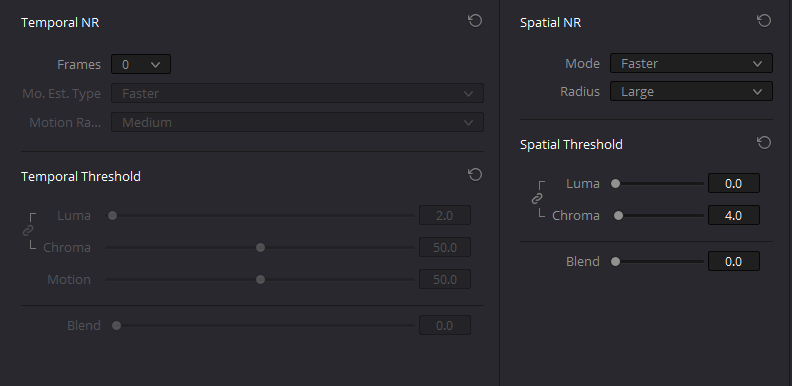Click the Spatial Threshold heading

(x=571, y=144)
